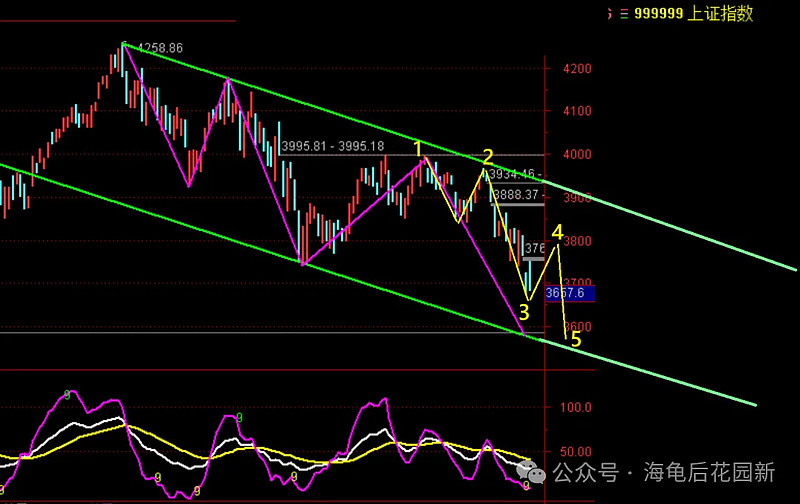This screenshot has height=504, width=800.
Task: Click the 100.0 indicator axis label
Action: tap(576, 407)
